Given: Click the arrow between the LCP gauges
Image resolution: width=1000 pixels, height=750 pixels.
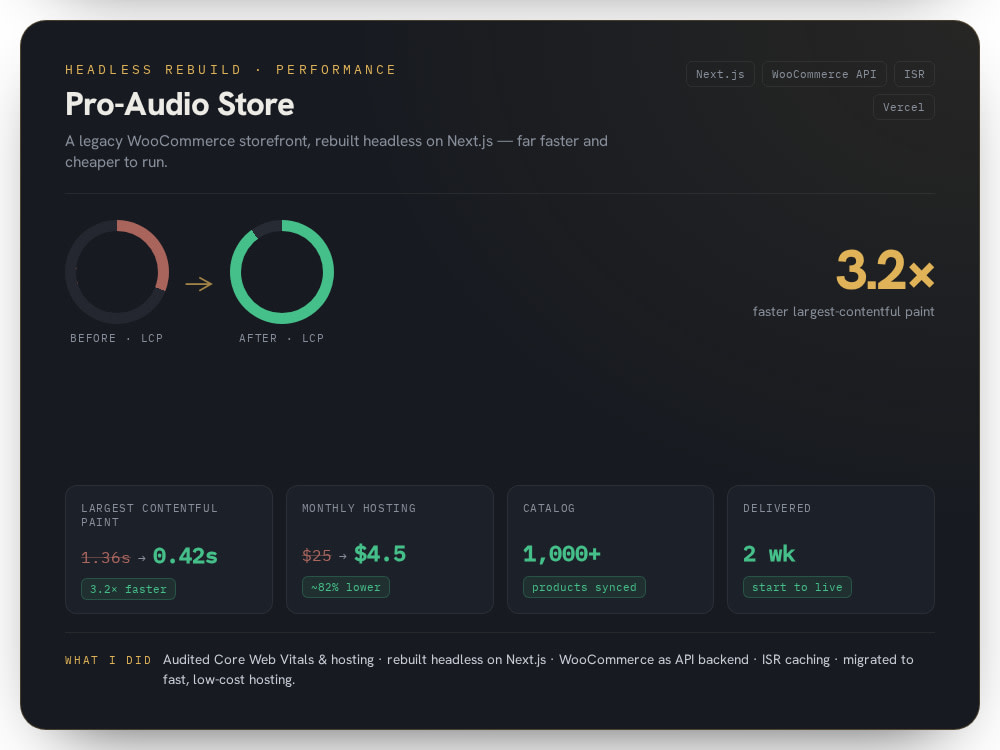Looking at the screenshot, I should point(199,283).
